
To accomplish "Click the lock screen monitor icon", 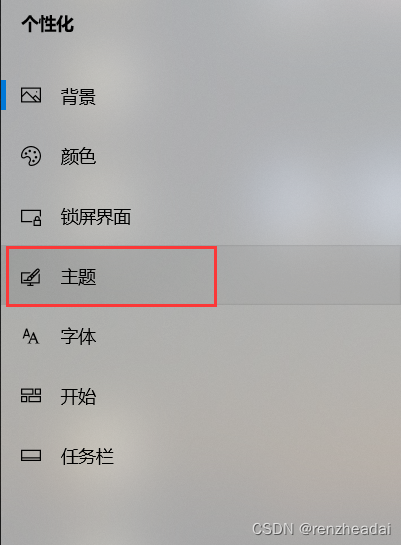I will 31,217.
